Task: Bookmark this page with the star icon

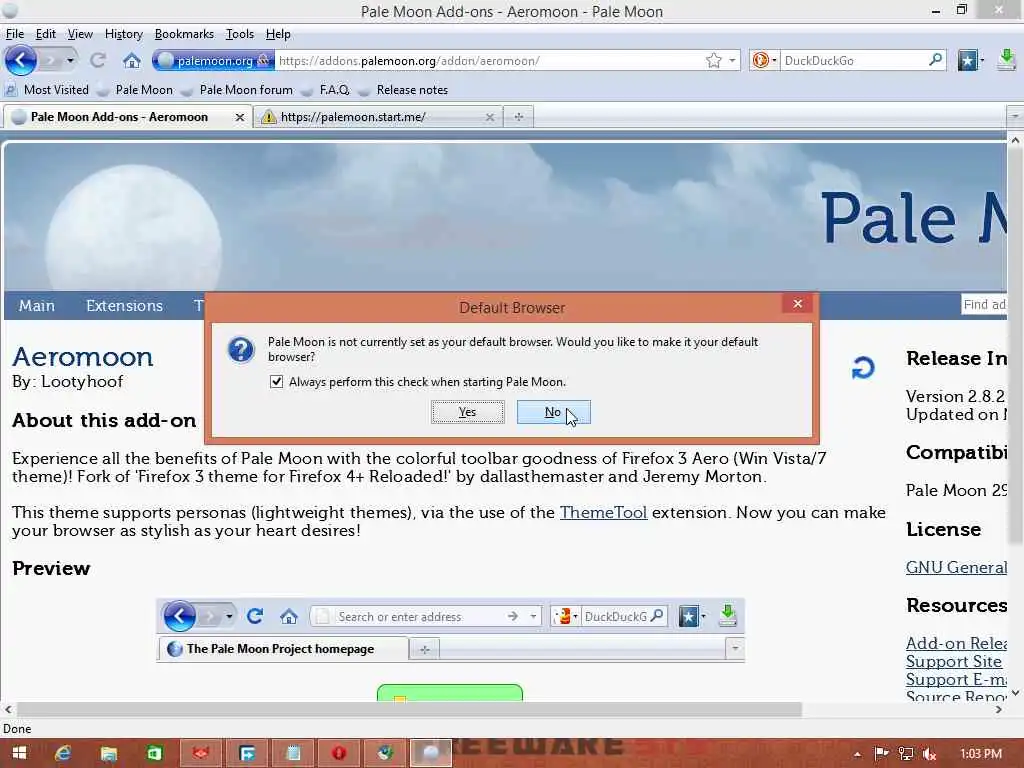Action: pyautogui.click(x=713, y=61)
